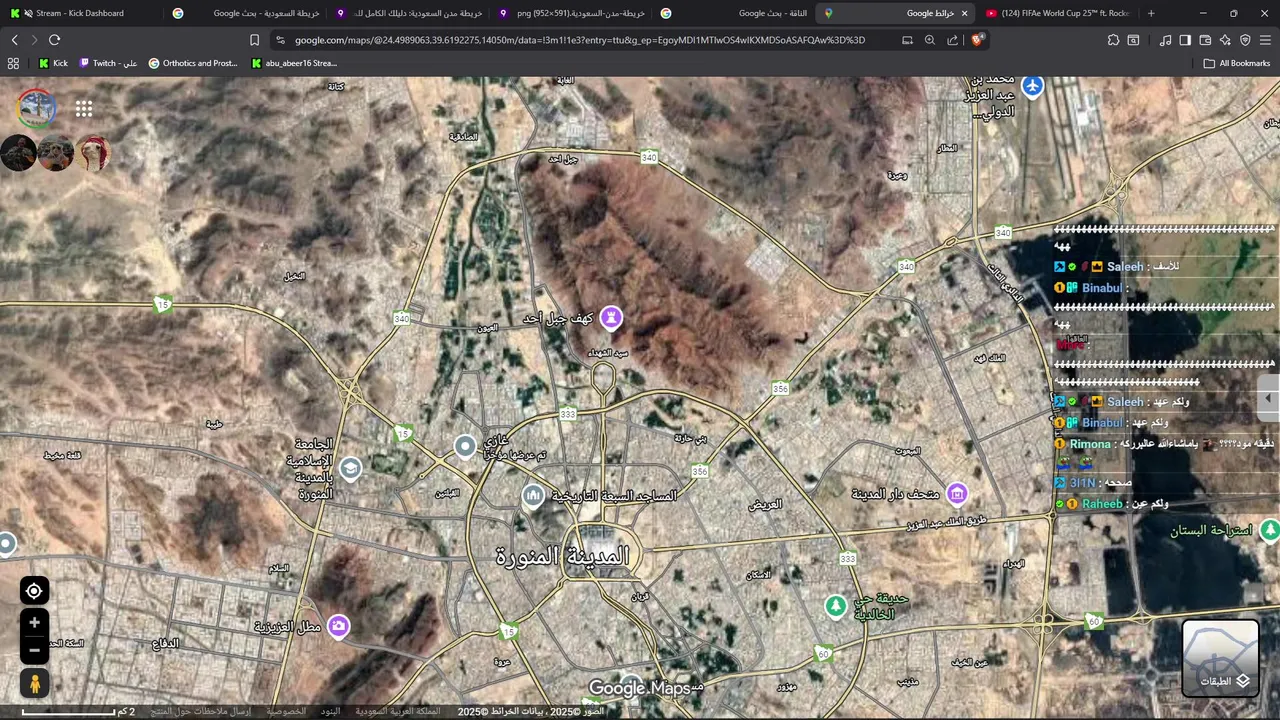Zoom in with the plus button
The width and height of the screenshot is (1280, 720).
click(x=34, y=623)
